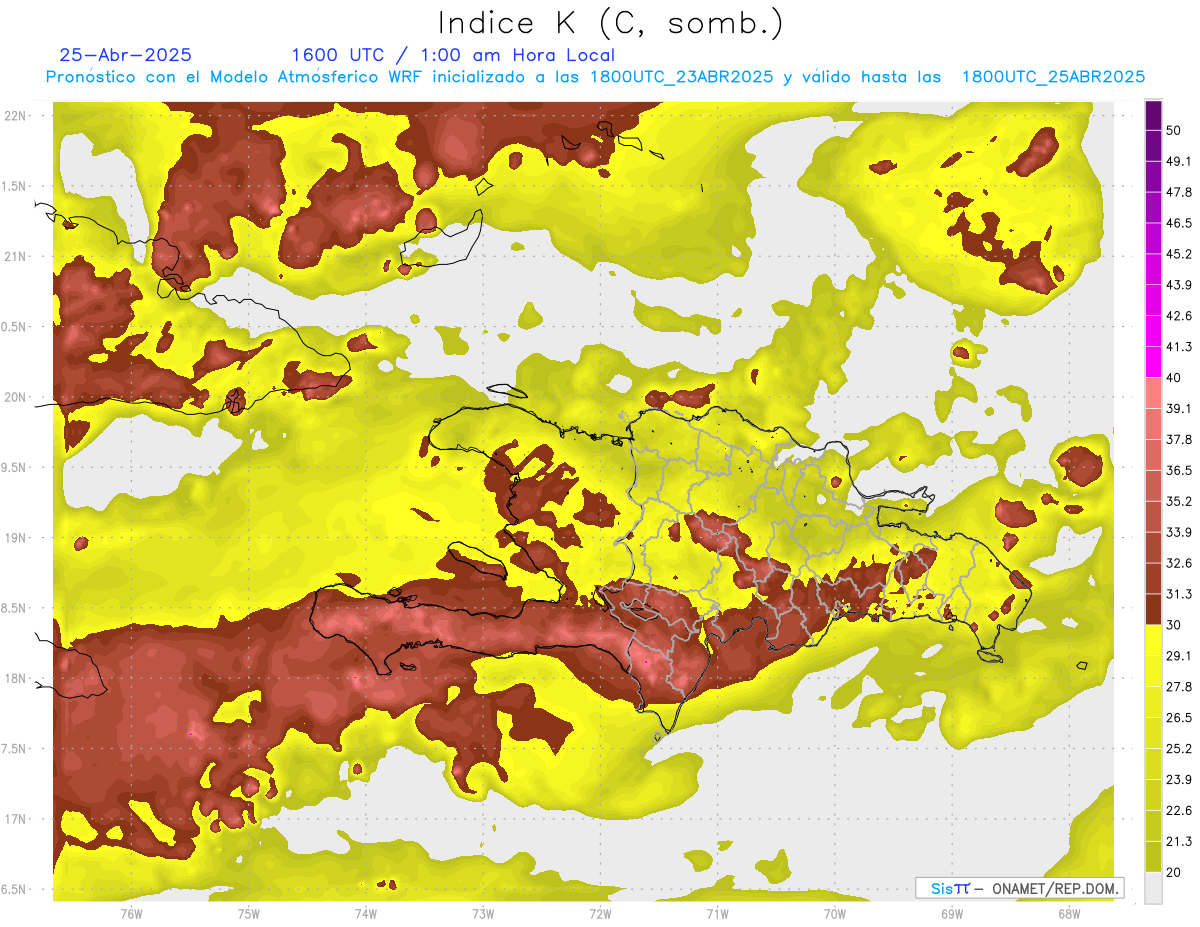The width and height of the screenshot is (1200, 927).
Task: Click the 70W longitude label
Action: (835, 914)
